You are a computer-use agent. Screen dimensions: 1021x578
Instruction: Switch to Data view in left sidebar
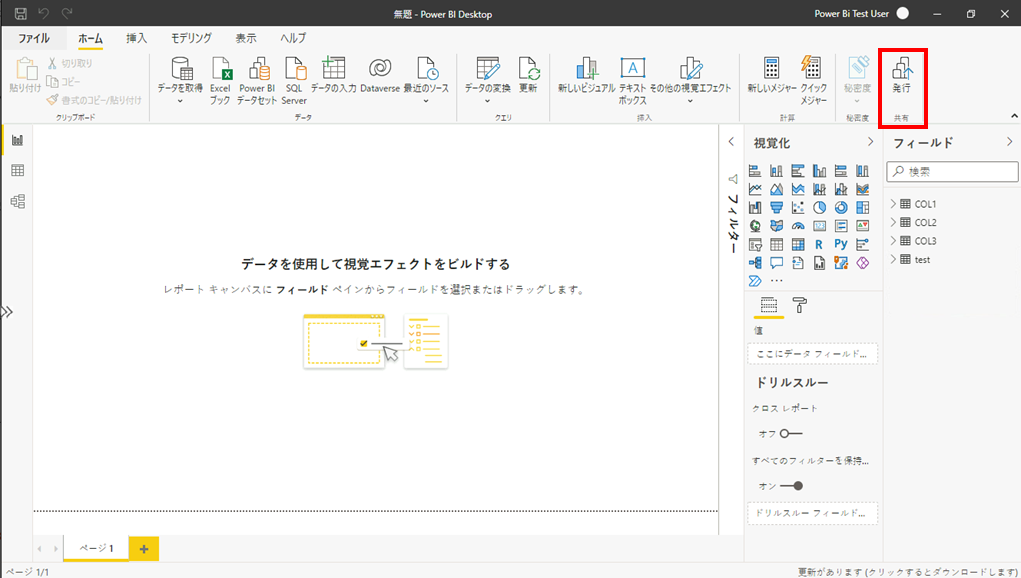pyautogui.click(x=17, y=171)
